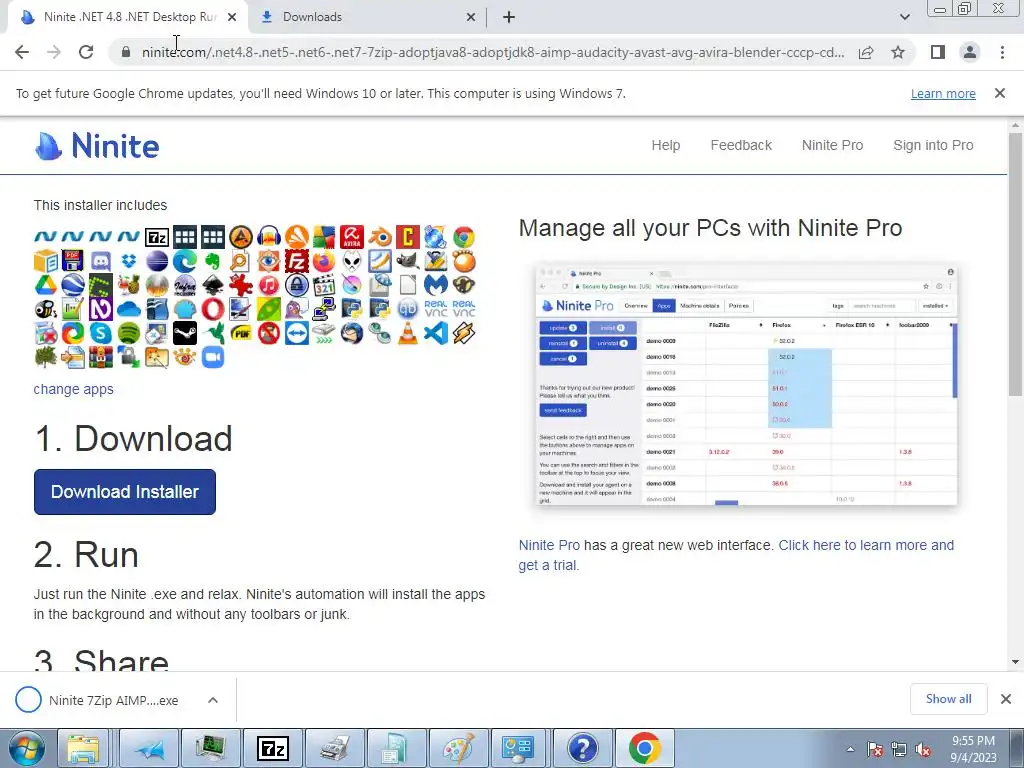
Task: Expand options for Ninite 7Zip AIMP download
Action: 212,700
